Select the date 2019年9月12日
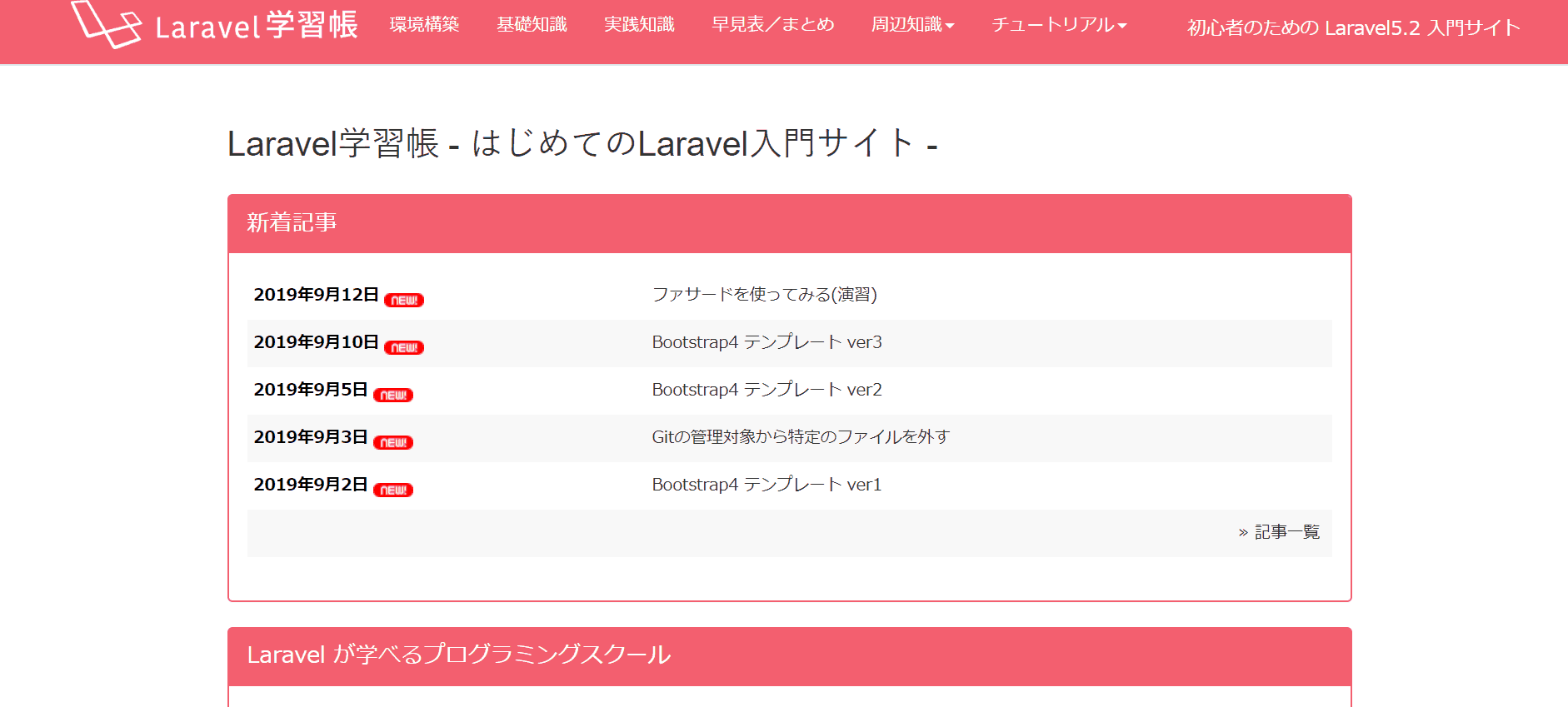 [x=317, y=295]
